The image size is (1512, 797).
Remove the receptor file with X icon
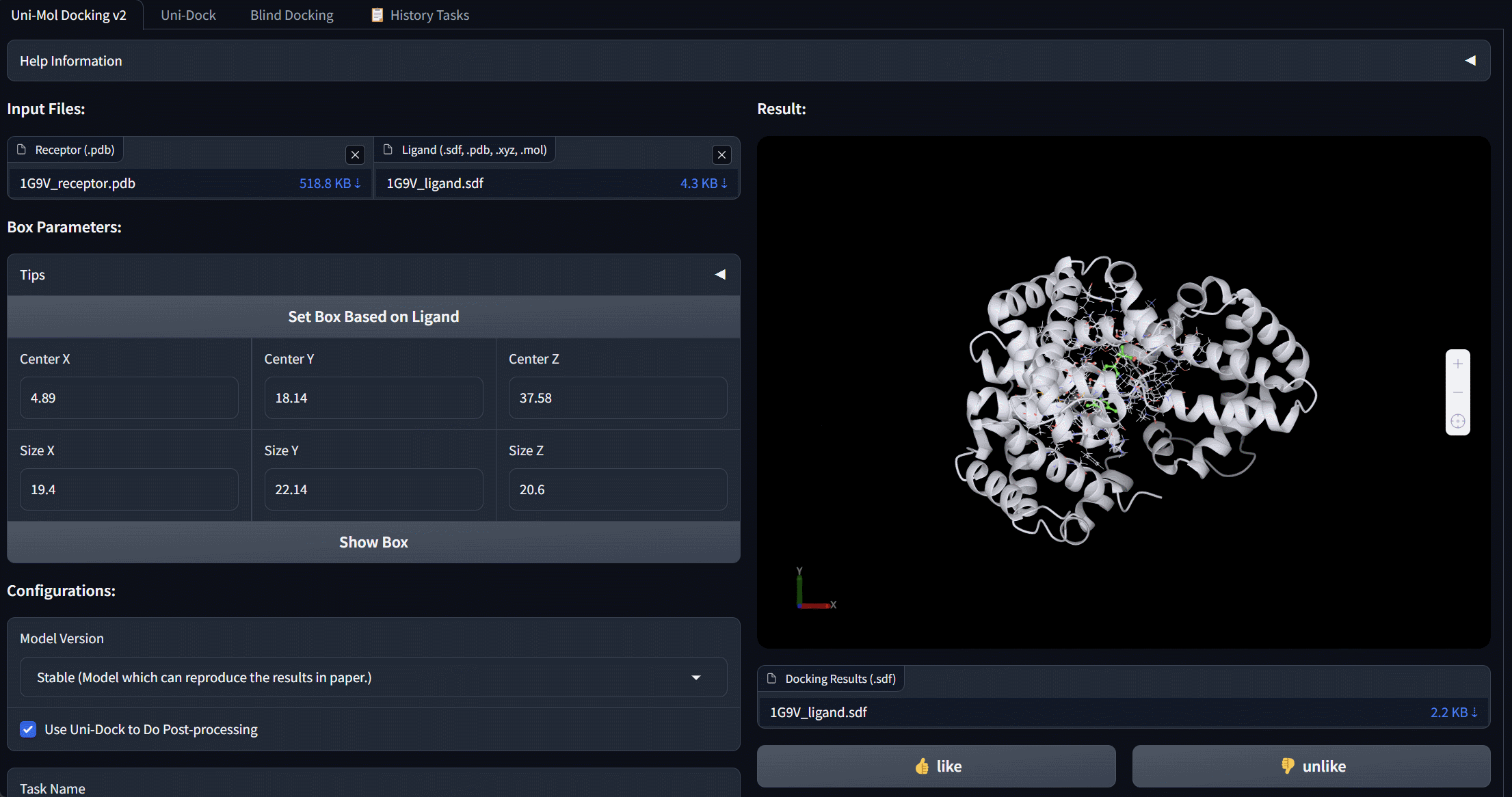[355, 155]
